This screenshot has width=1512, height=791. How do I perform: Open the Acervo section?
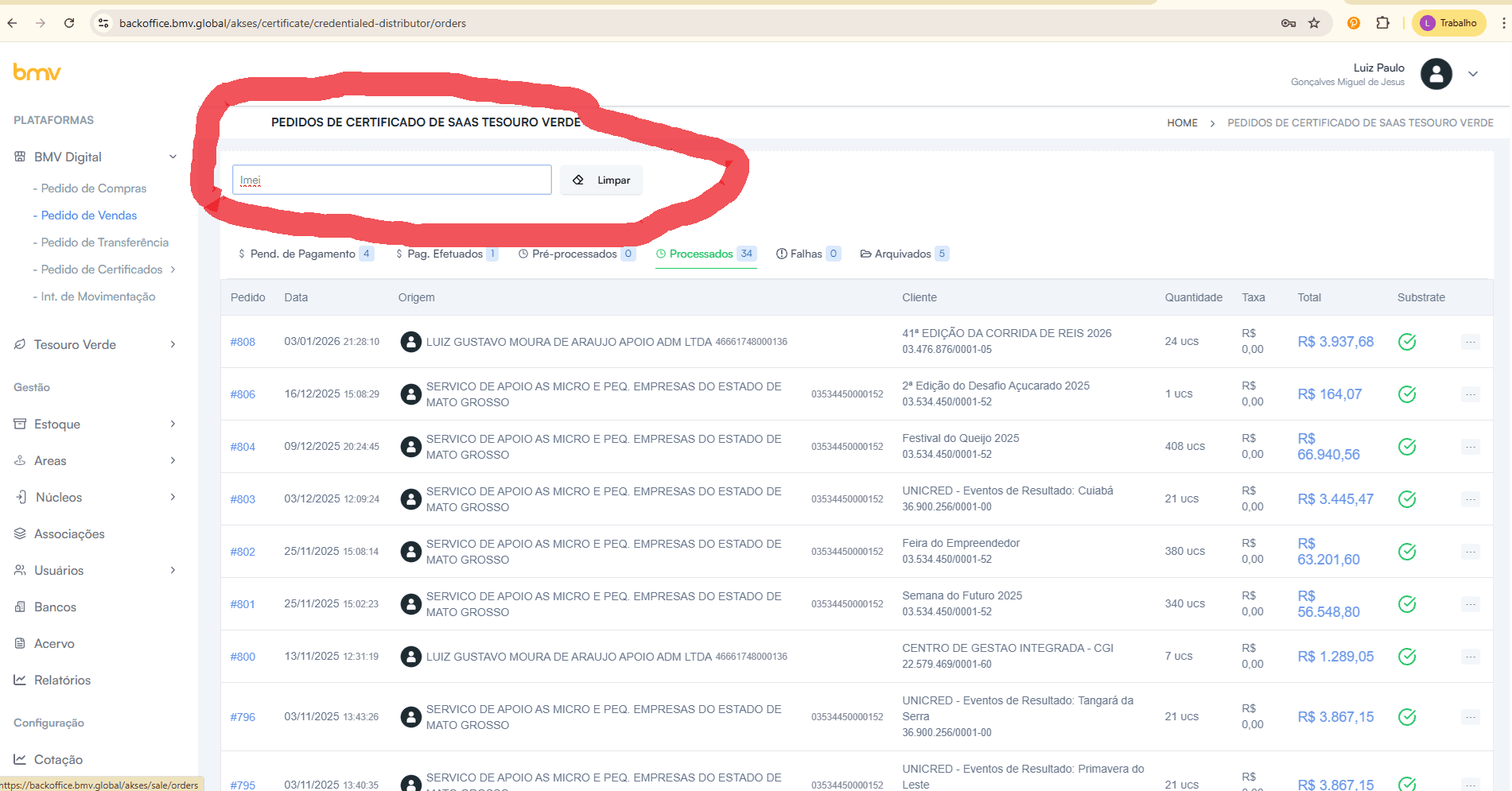click(x=54, y=643)
